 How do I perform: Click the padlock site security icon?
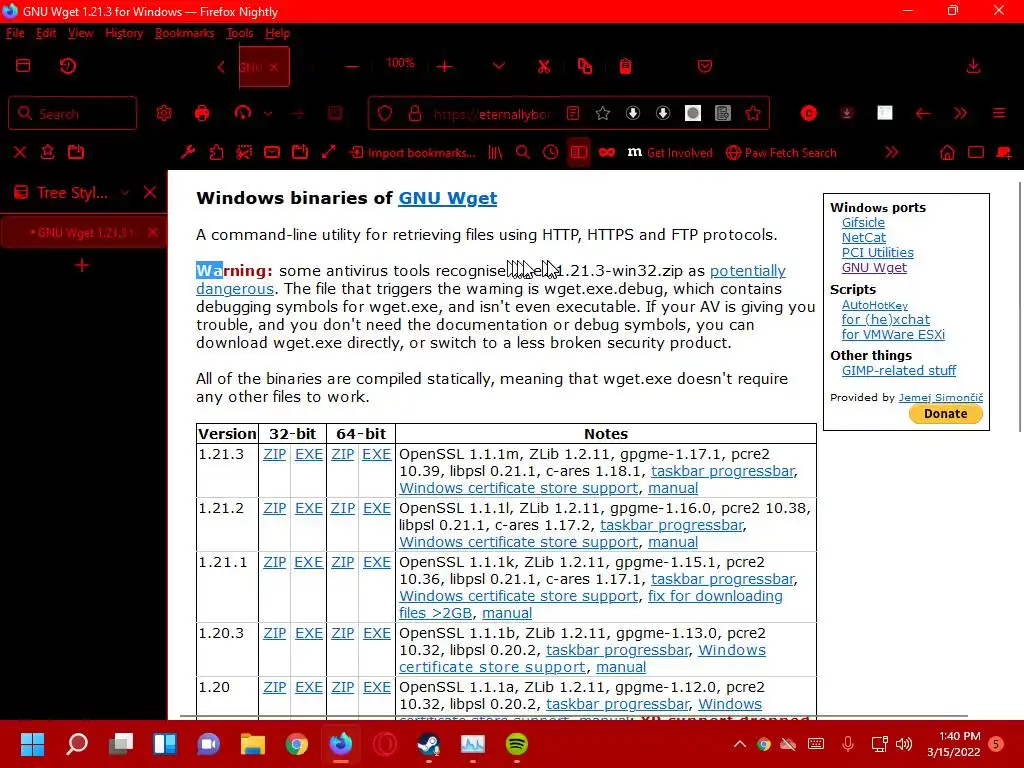pos(415,114)
